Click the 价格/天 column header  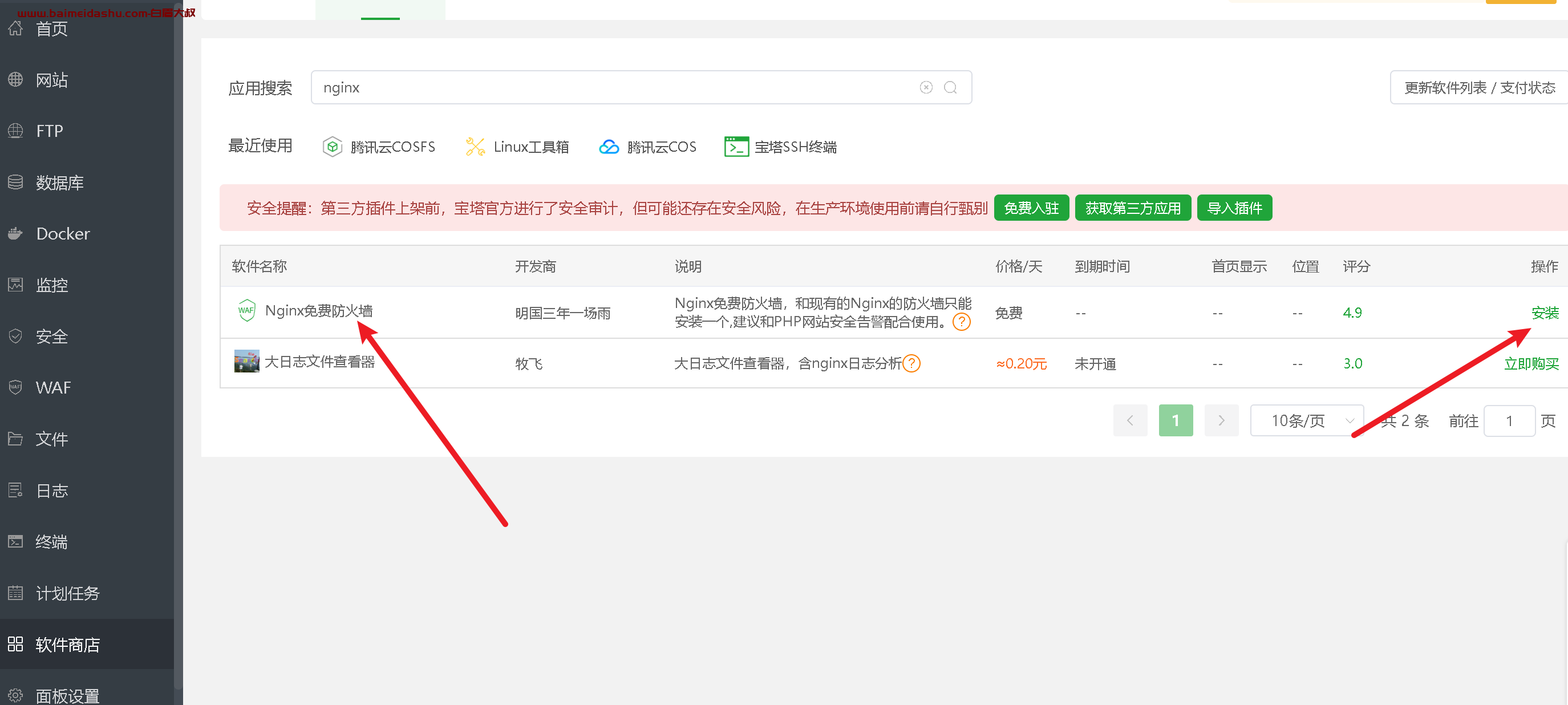[x=1019, y=266]
